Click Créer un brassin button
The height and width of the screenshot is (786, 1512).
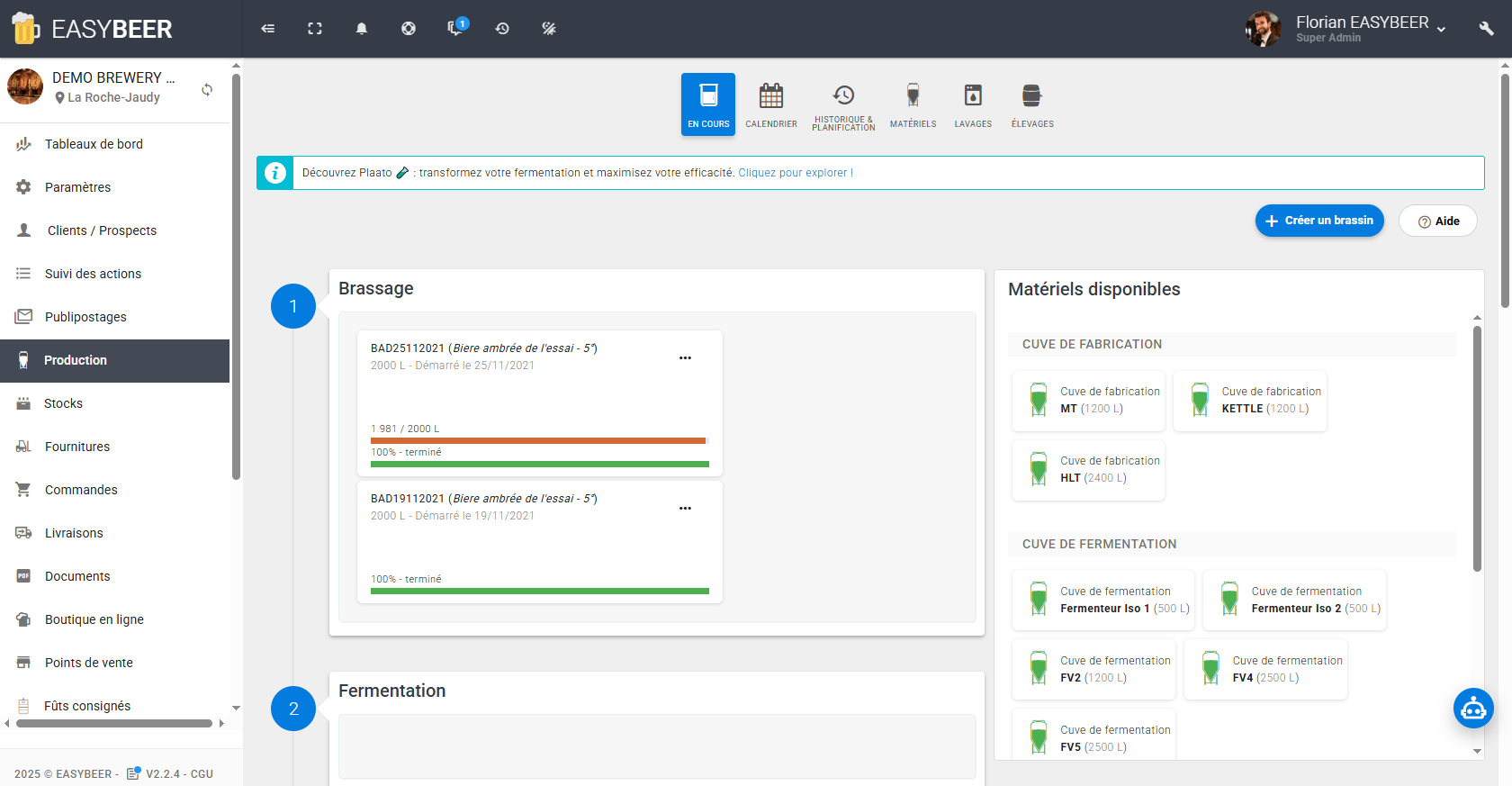click(x=1319, y=221)
